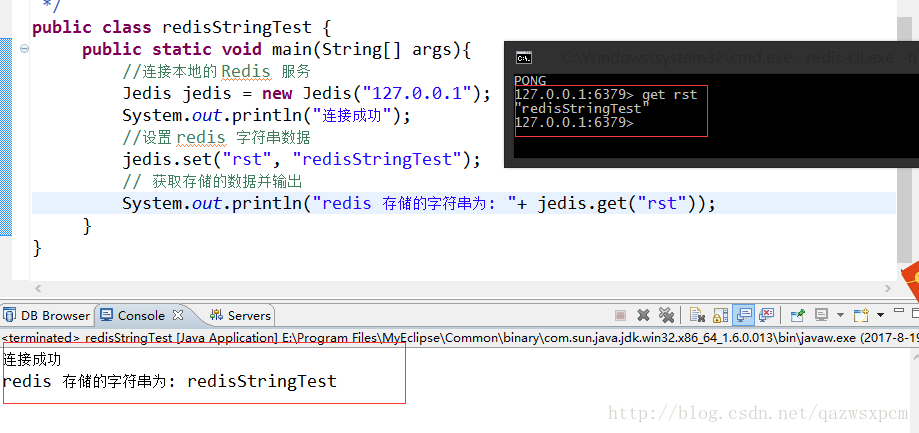Minimize the Console view panel

pyautogui.click(x=899, y=310)
